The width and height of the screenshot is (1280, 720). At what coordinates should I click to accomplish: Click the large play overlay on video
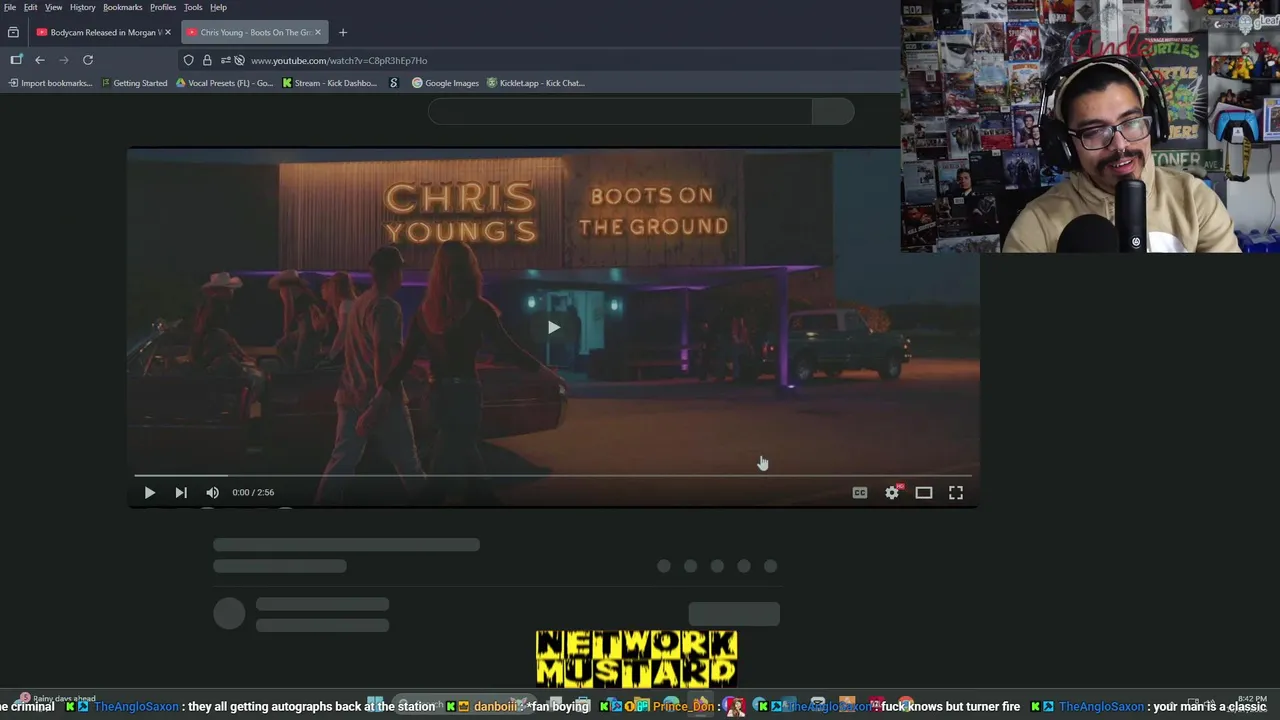pos(553,327)
